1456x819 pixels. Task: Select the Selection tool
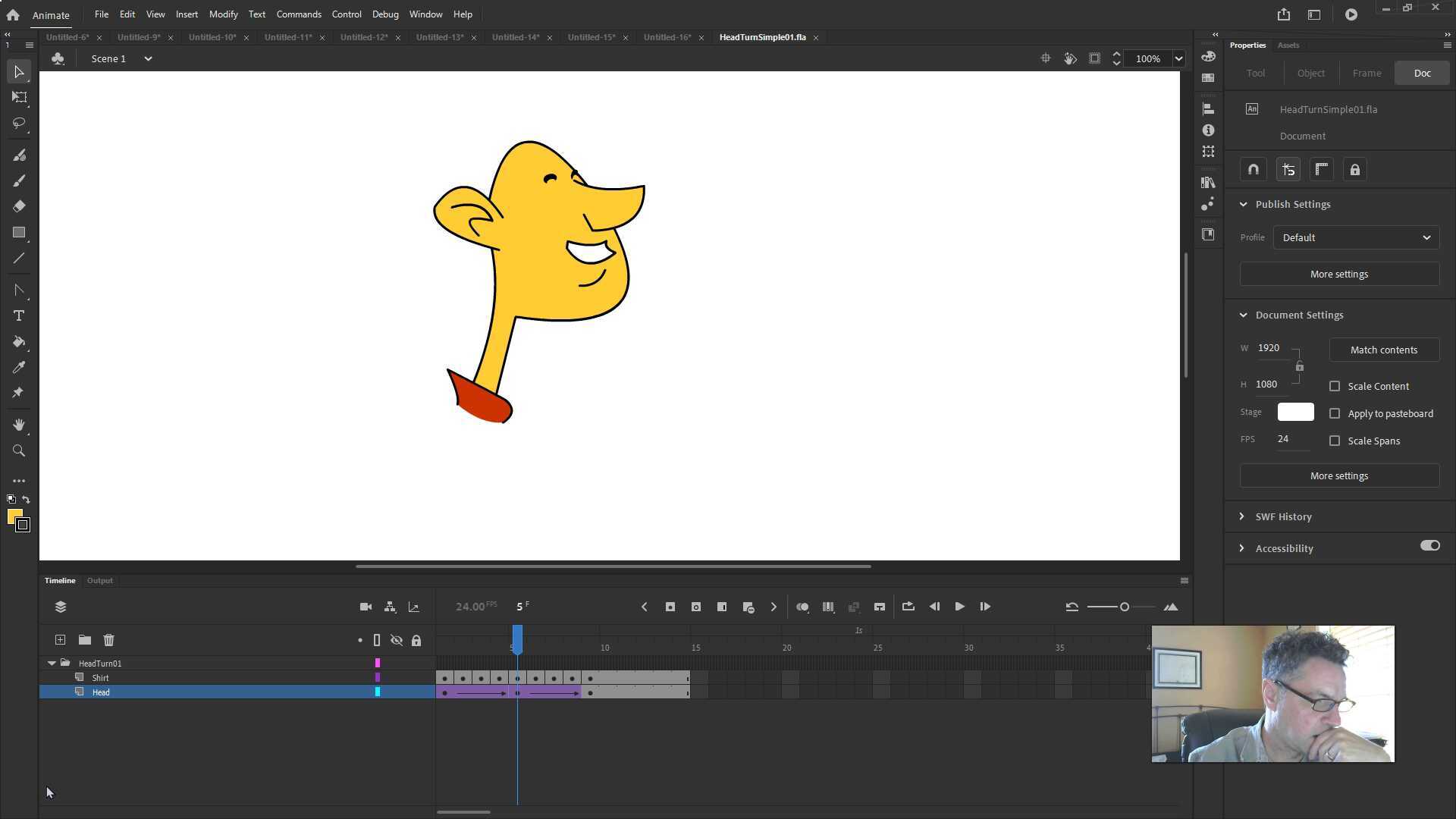pos(19,71)
